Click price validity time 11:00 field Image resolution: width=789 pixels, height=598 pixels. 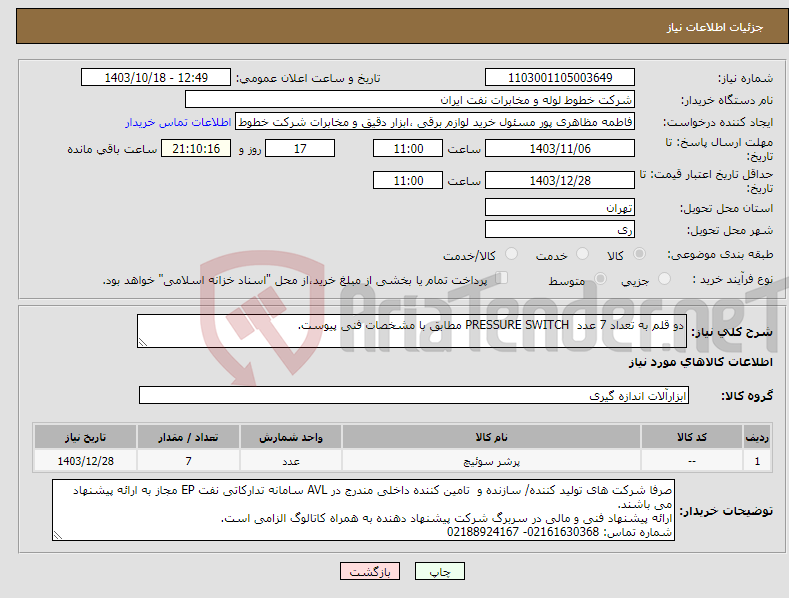click(408, 180)
